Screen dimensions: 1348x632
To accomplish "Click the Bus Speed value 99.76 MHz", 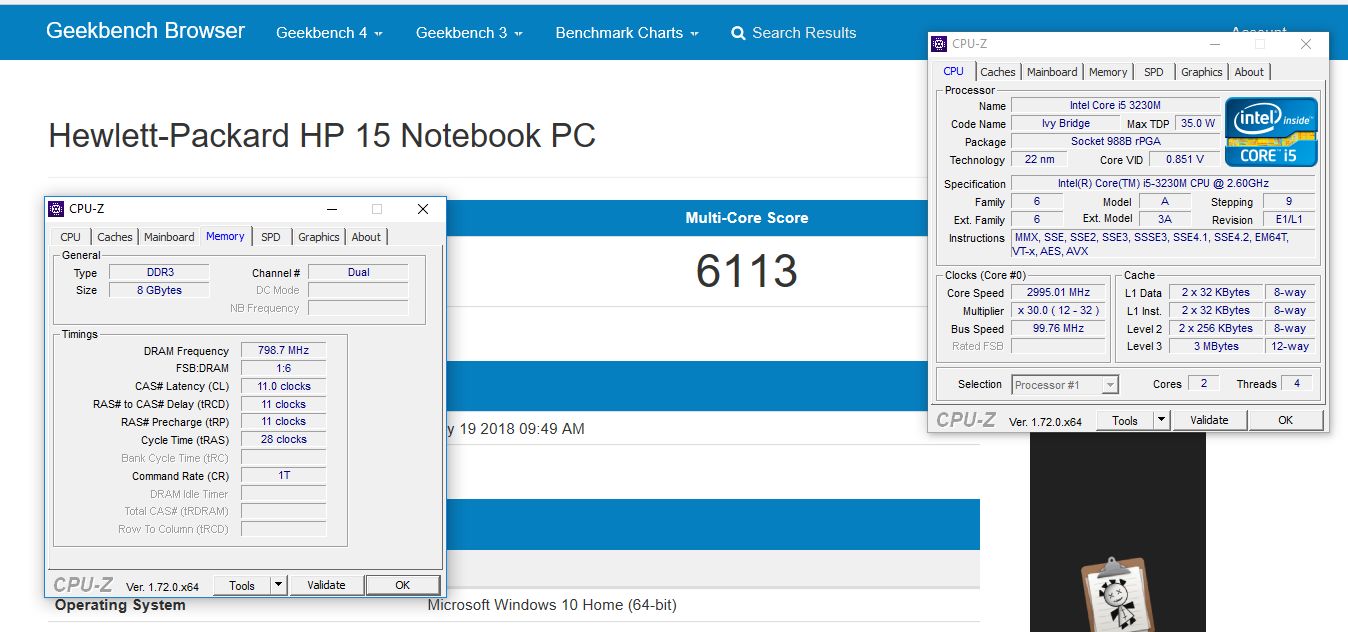I will (x=1058, y=328).
